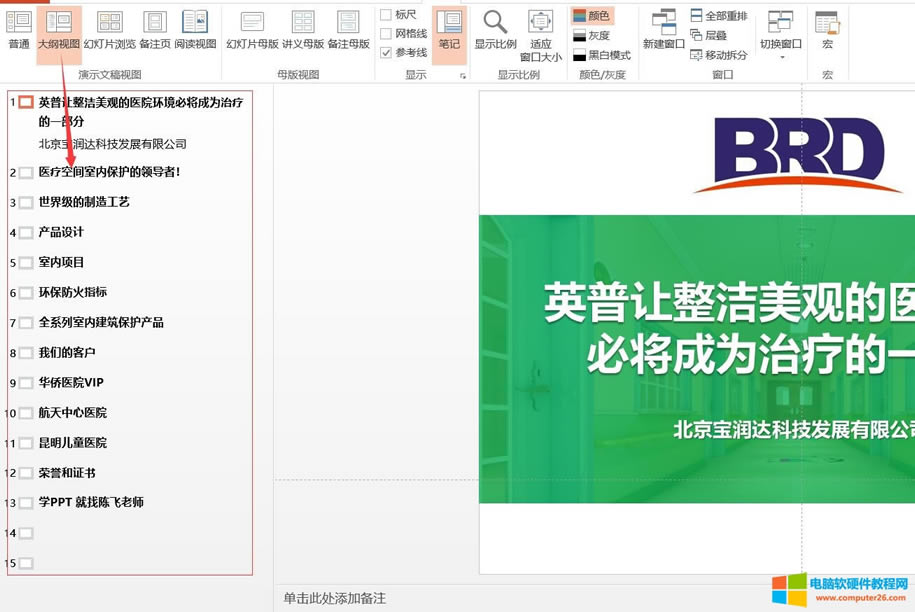Switch to Normal view (普通)
This screenshot has width=915, height=612.
click(x=17, y=28)
